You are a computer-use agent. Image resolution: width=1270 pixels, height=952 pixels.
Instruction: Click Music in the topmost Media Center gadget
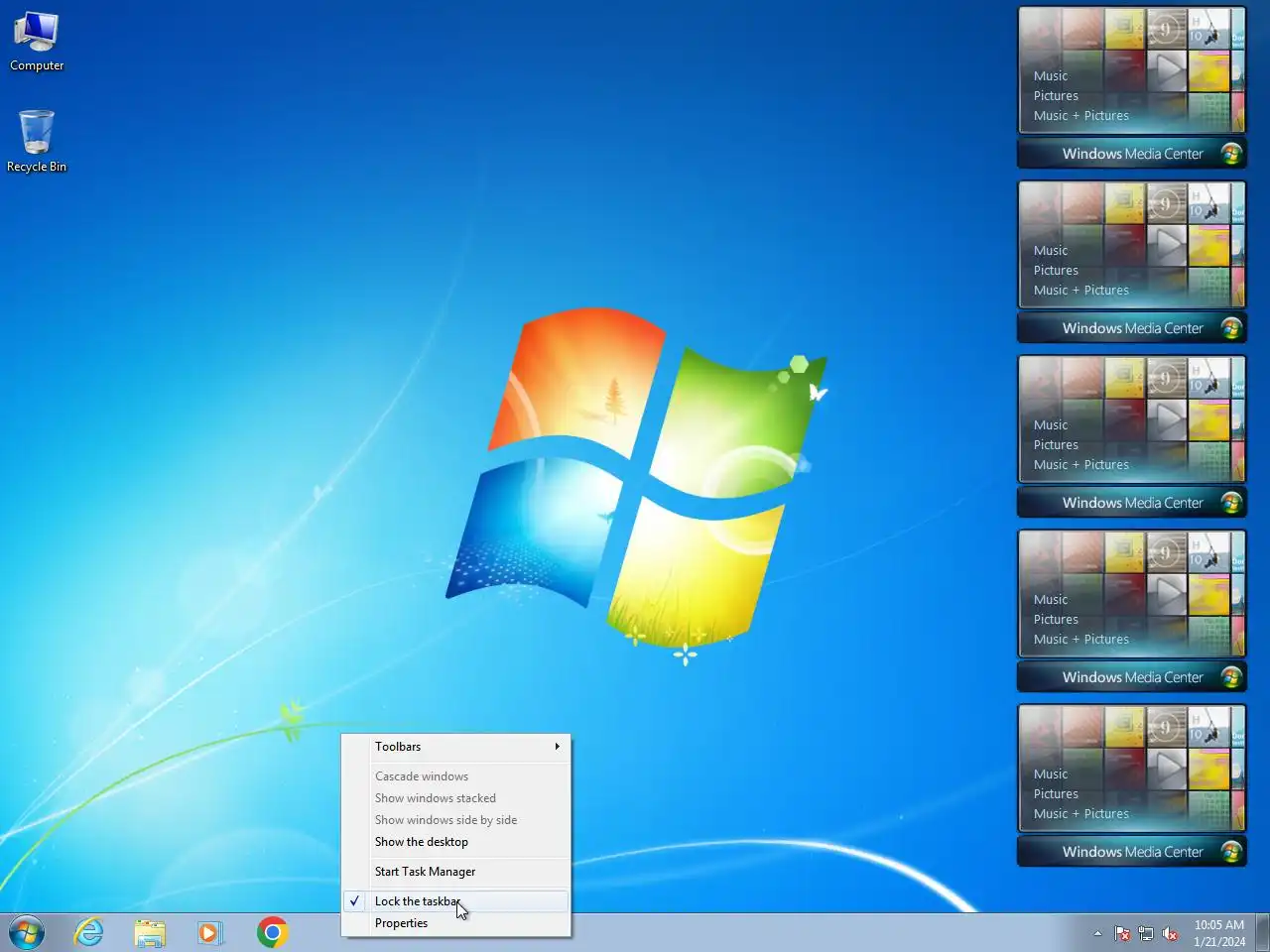[1051, 76]
